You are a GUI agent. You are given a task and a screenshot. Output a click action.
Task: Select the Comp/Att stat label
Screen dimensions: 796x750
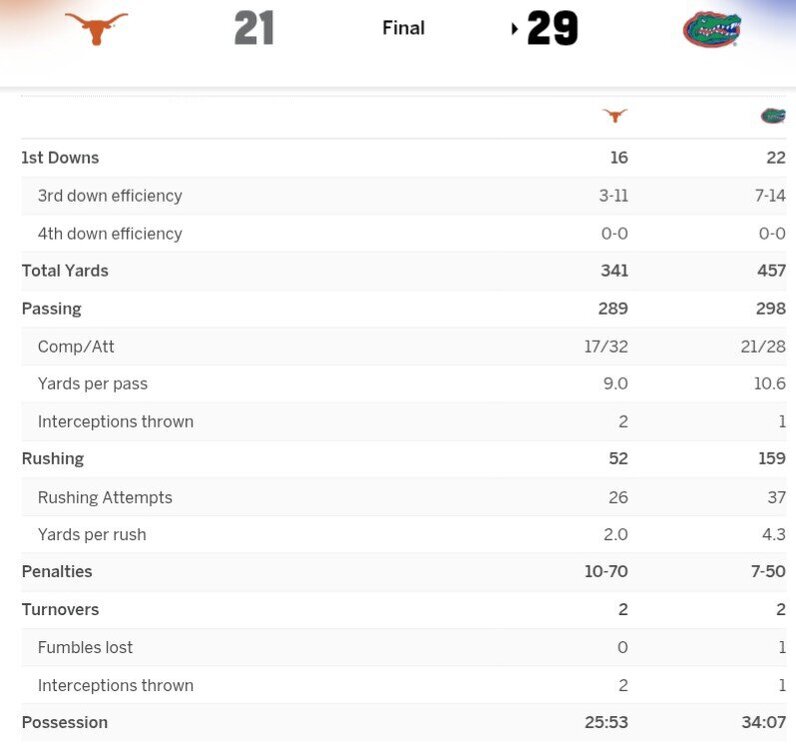76,347
